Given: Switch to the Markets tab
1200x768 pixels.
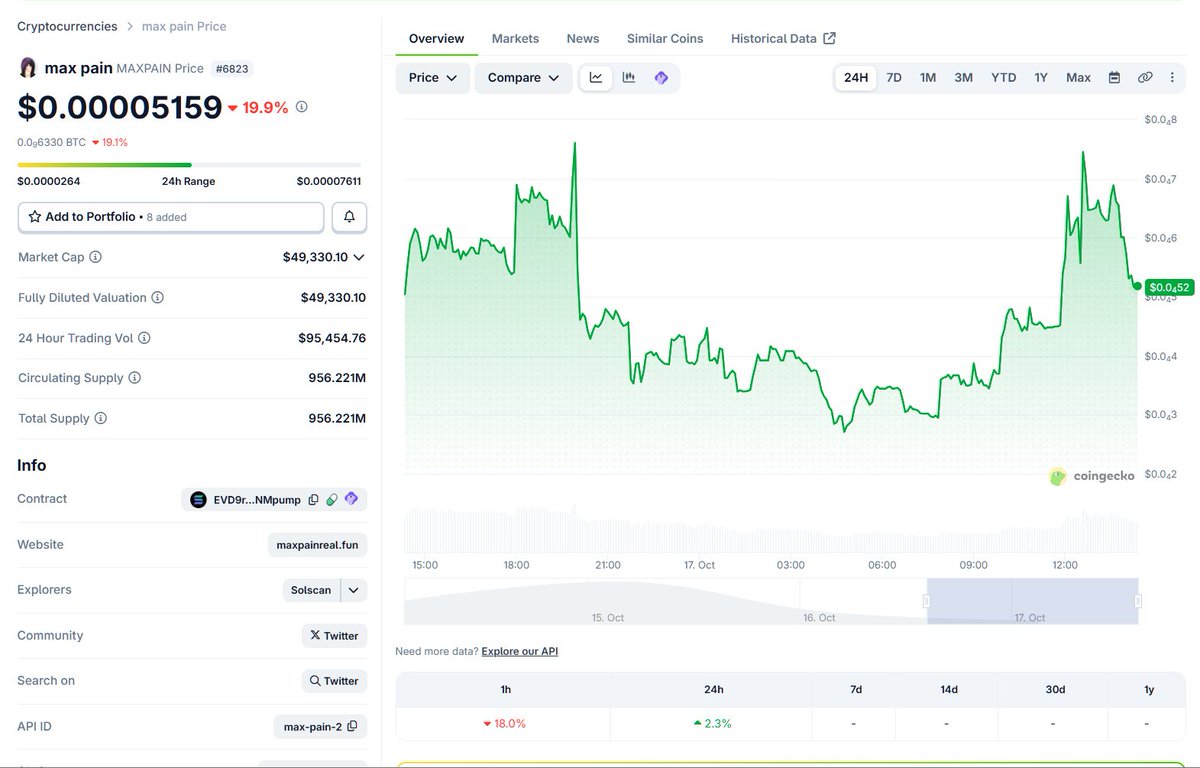Looking at the screenshot, I should 515,38.
